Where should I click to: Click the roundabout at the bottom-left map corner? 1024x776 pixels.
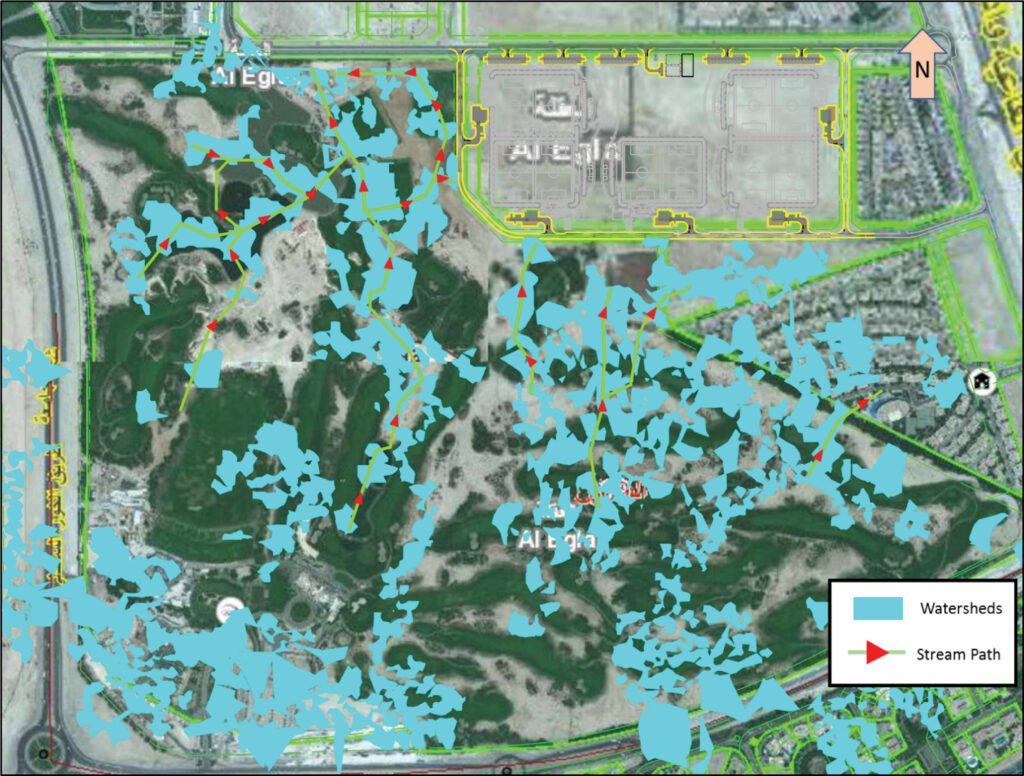[x=41, y=754]
